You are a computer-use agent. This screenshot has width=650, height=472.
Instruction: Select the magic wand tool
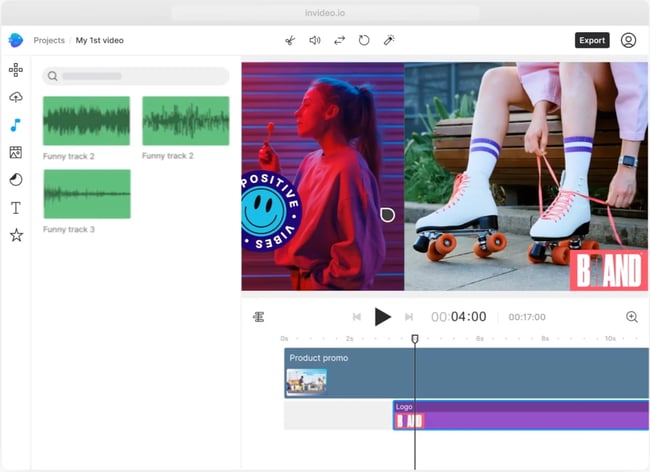tap(390, 40)
